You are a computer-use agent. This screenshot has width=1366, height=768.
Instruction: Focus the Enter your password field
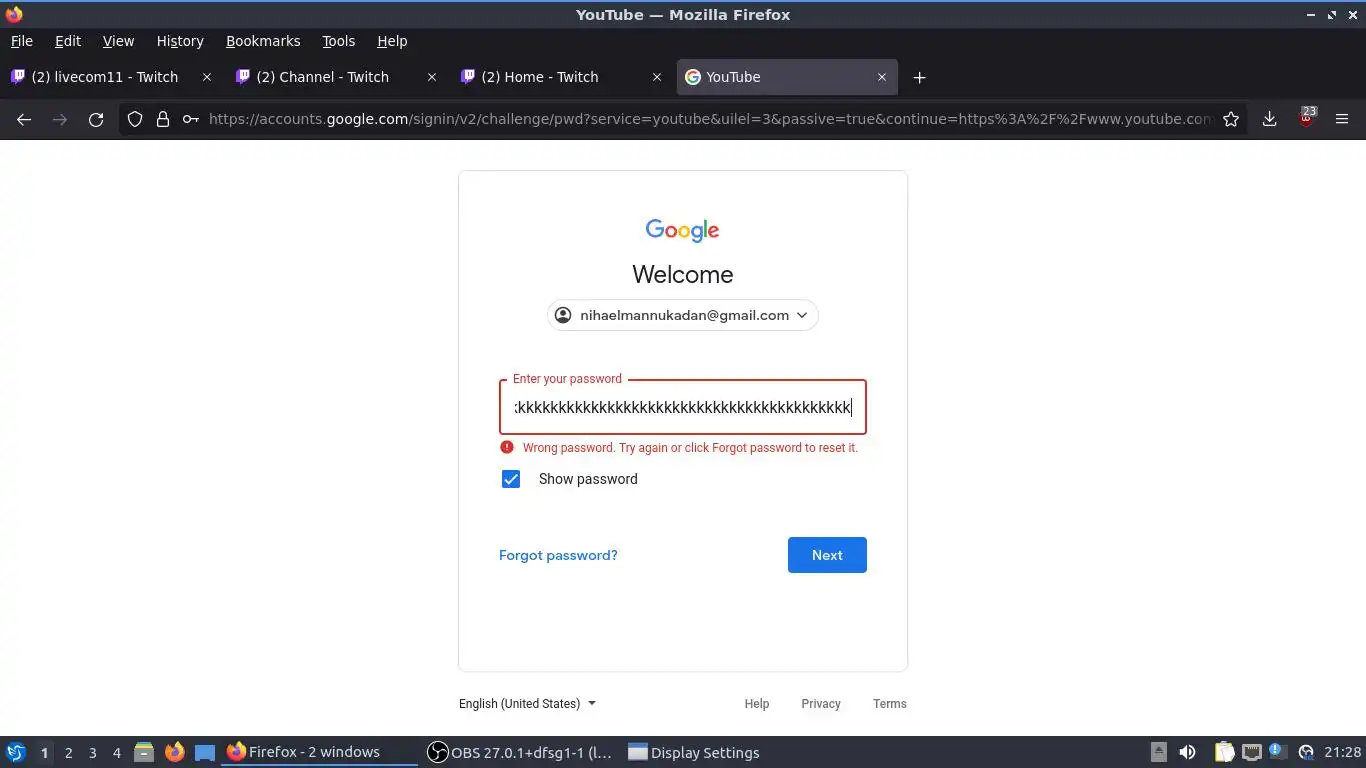683,407
